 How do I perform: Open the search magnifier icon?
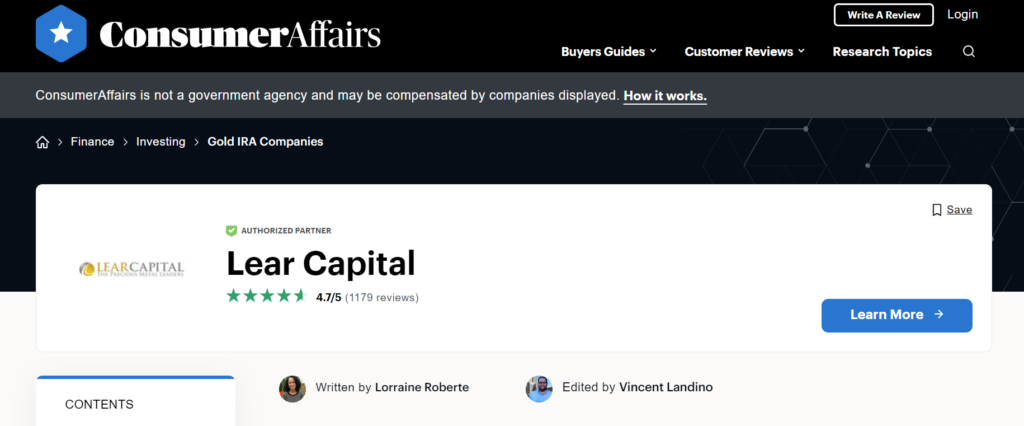(x=968, y=52)
